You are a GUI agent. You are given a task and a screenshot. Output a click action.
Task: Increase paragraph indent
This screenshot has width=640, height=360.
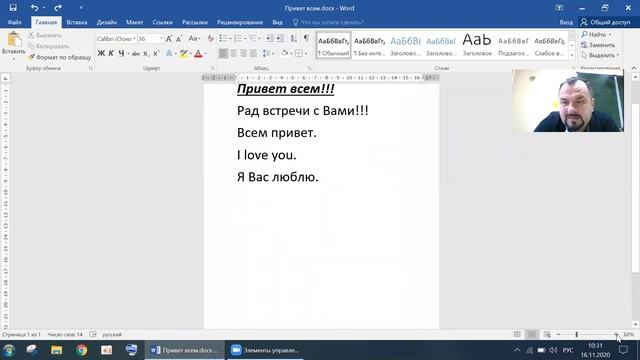[280, 38]
